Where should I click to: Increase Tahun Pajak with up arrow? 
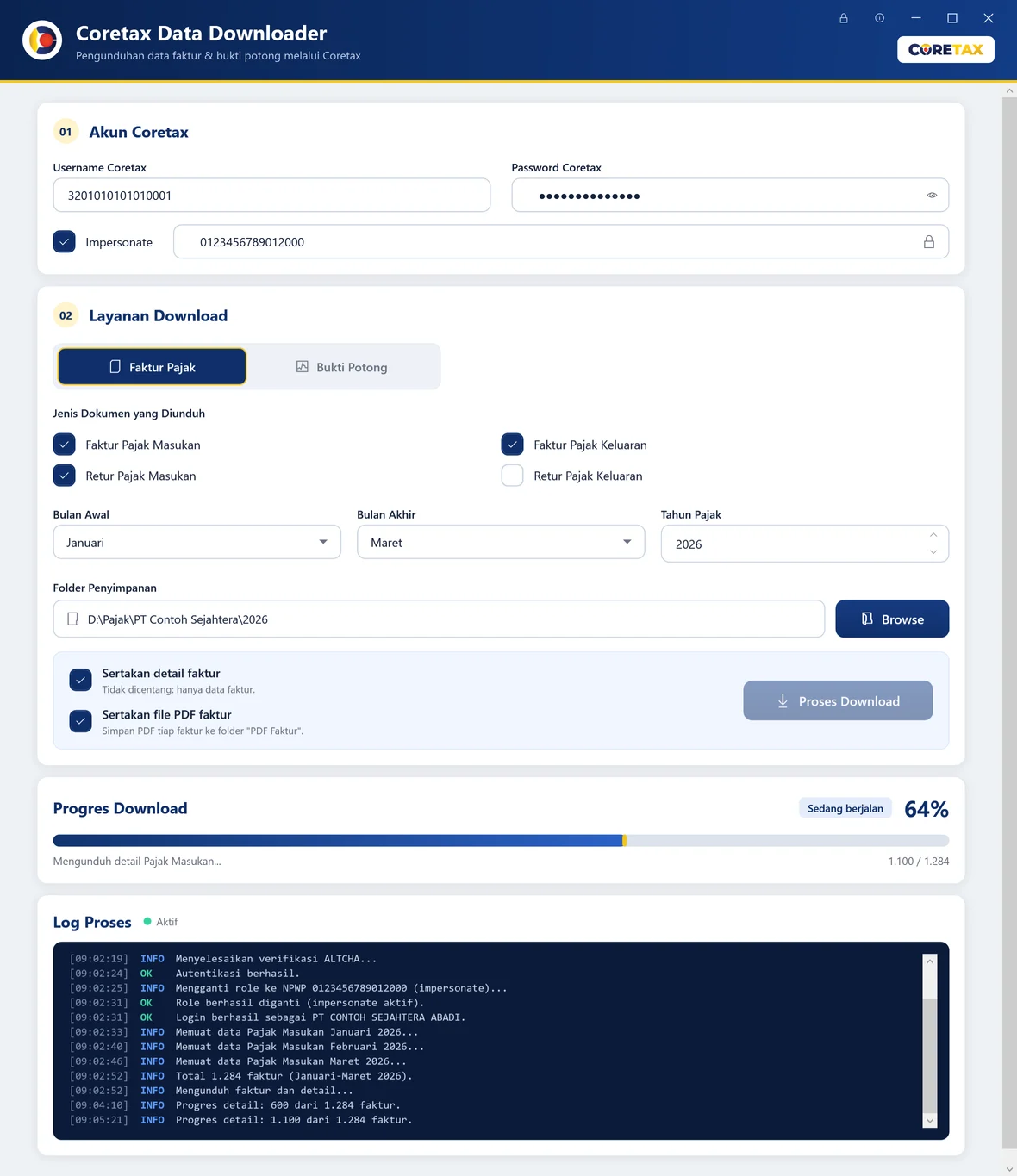pyautogui.click(x=933, y=535)
